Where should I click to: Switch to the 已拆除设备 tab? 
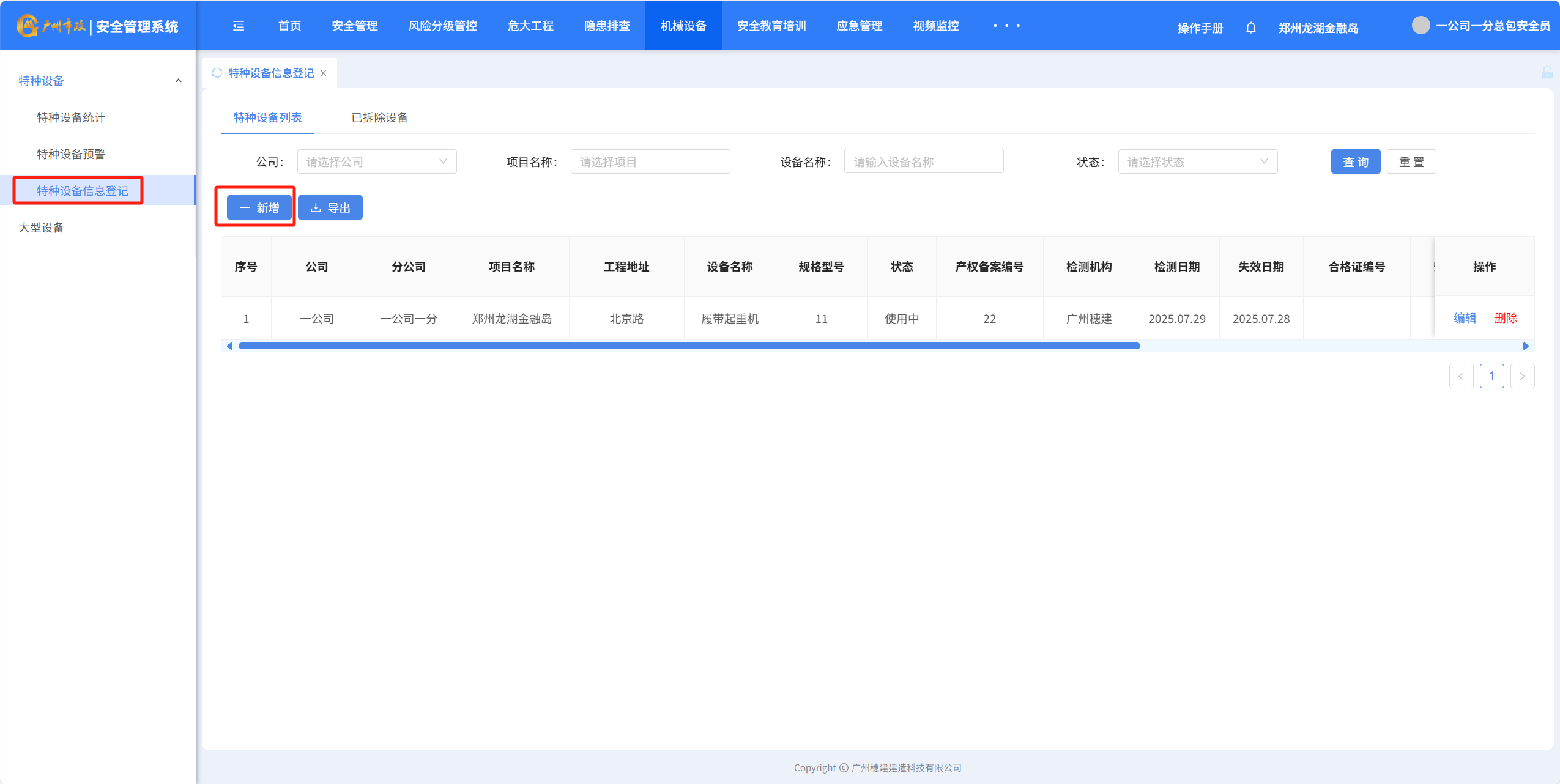click(x=379, y=117)
